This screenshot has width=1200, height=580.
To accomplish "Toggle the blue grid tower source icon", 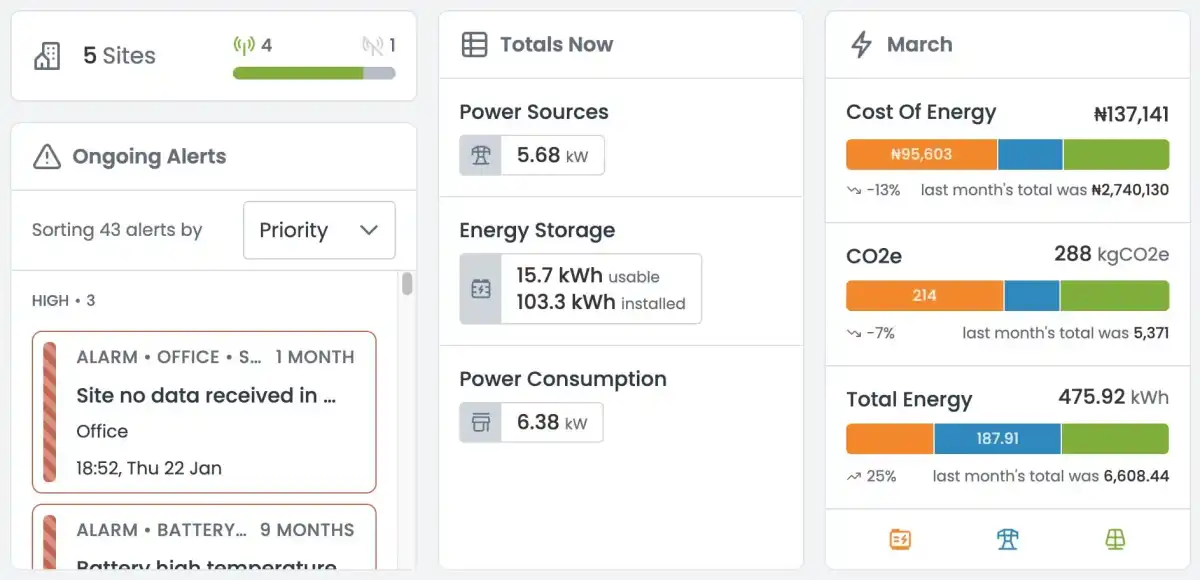I will pyautogui.click(x=1007, y=540).
